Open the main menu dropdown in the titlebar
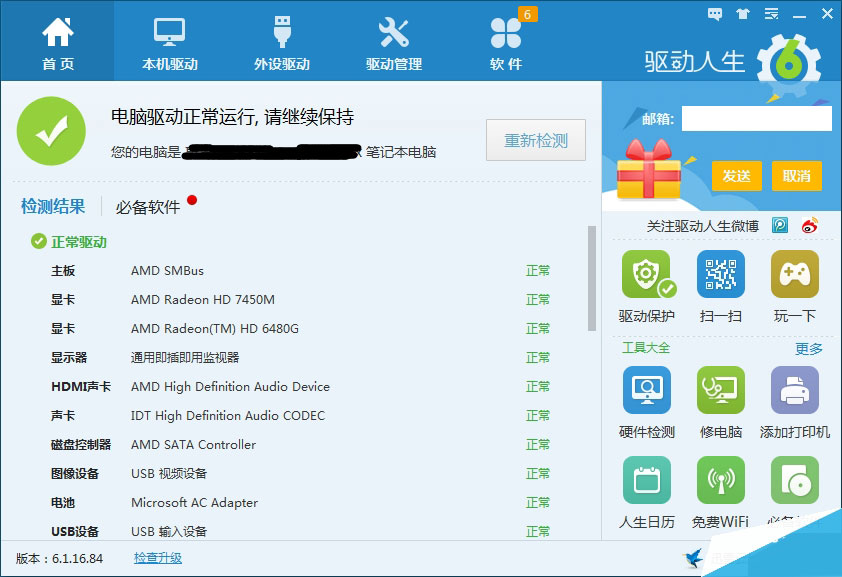 click(x=770, y=14)
